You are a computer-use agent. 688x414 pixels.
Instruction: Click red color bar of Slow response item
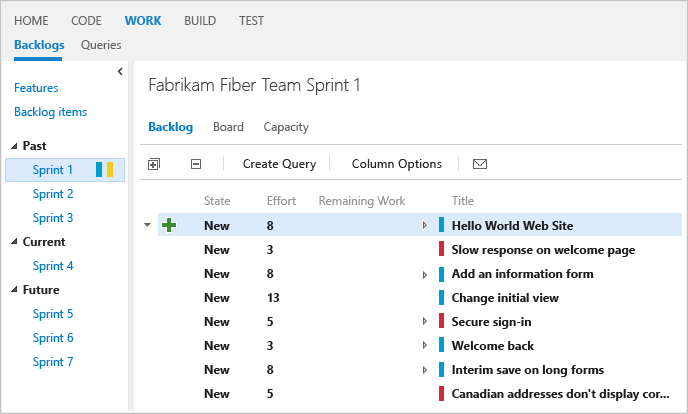pyautogui.click(x=441, y=249)
